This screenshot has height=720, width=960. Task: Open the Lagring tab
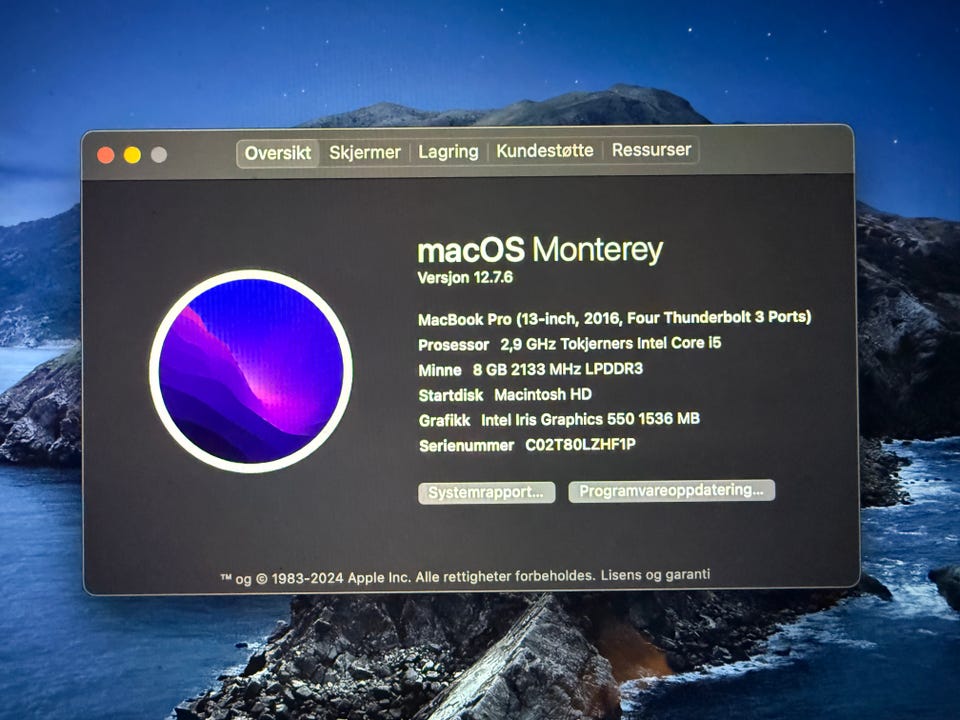pos(448,152)
